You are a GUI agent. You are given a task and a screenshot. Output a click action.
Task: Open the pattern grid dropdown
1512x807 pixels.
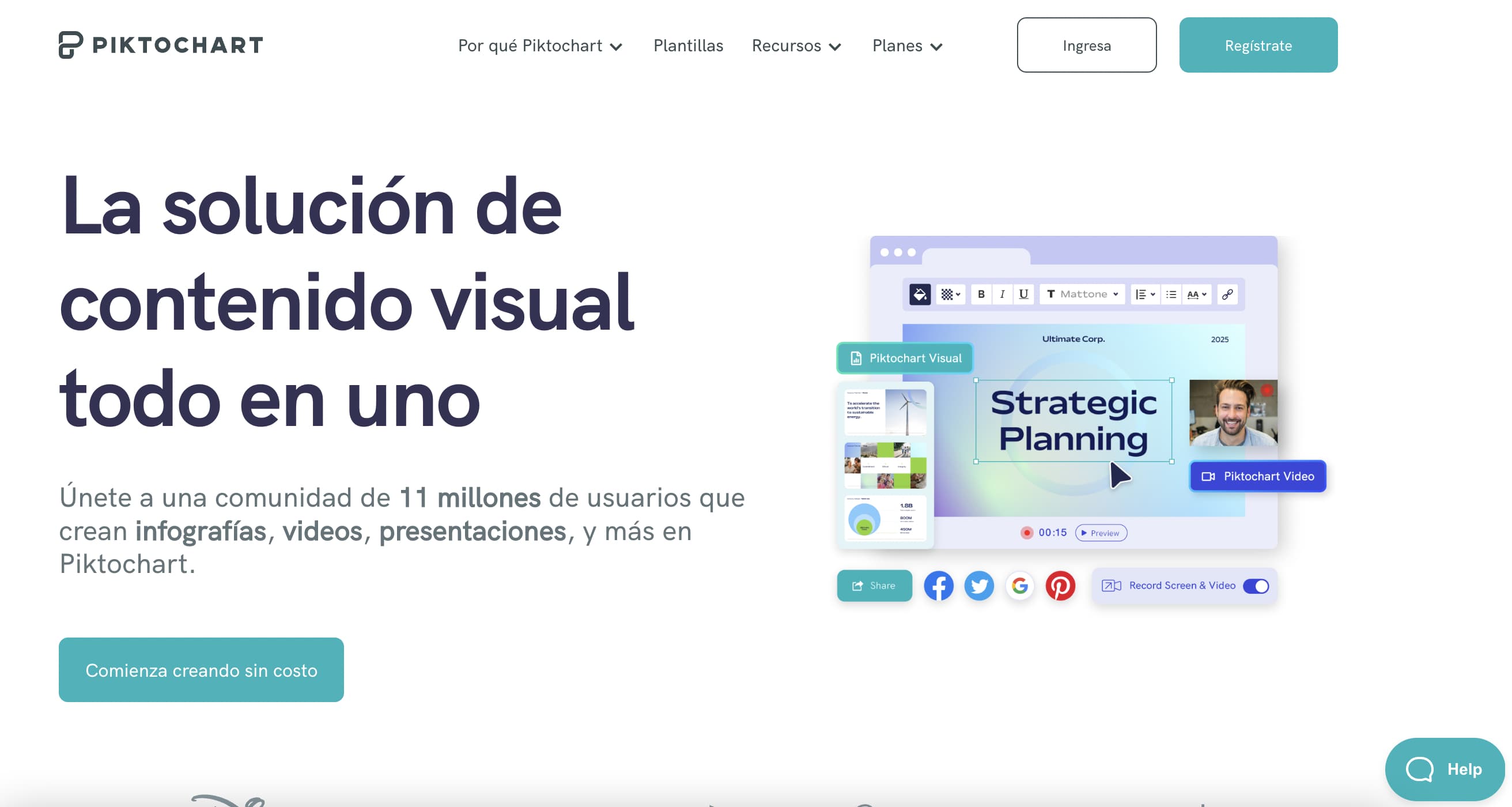(x=950, y=294)
